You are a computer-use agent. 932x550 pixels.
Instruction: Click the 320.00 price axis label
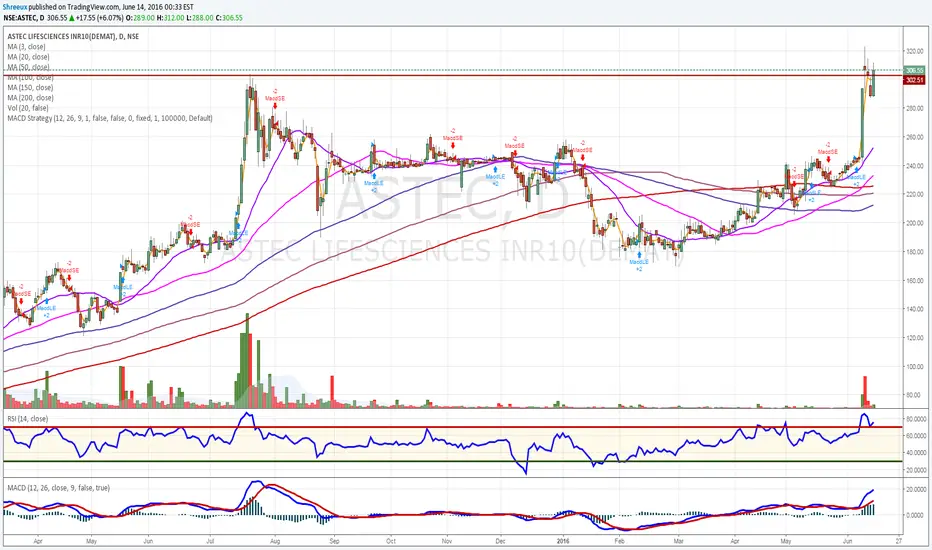[914, 51]
